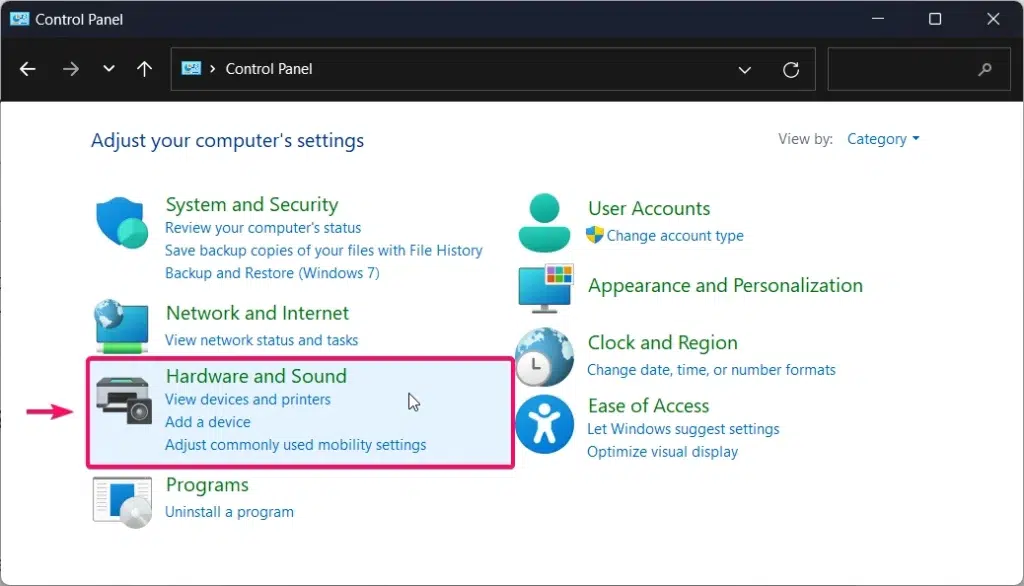This screenshot has height=586, width=1024.
Task: Open Backup and Restore (Windows 7)
Action: pyautogui.click(x=272, y=273)
